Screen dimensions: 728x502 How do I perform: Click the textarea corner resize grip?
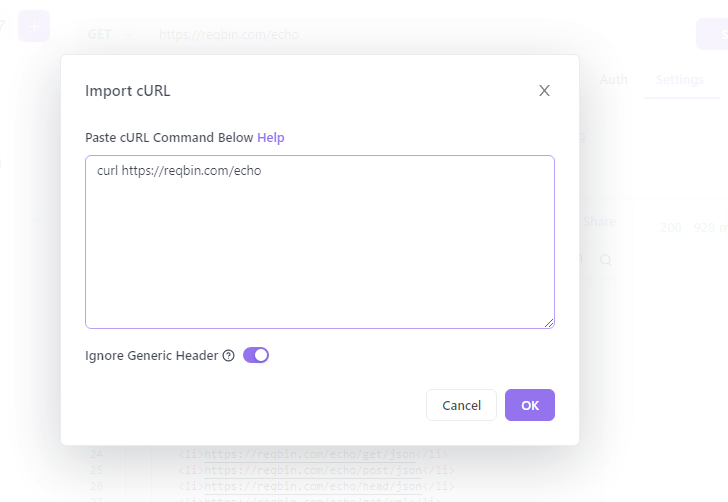pos(549,323)
